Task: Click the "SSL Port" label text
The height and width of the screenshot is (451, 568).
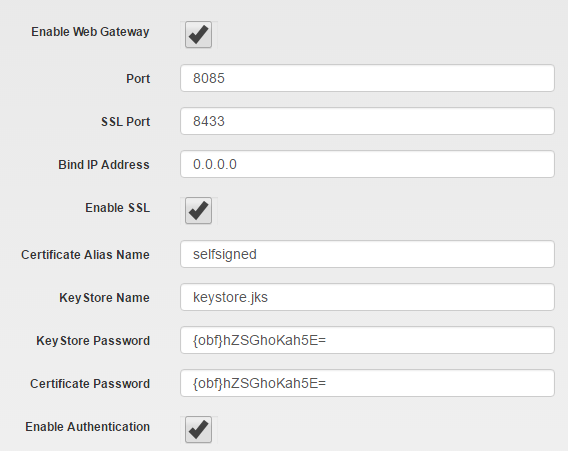Action: coord(125,122)
